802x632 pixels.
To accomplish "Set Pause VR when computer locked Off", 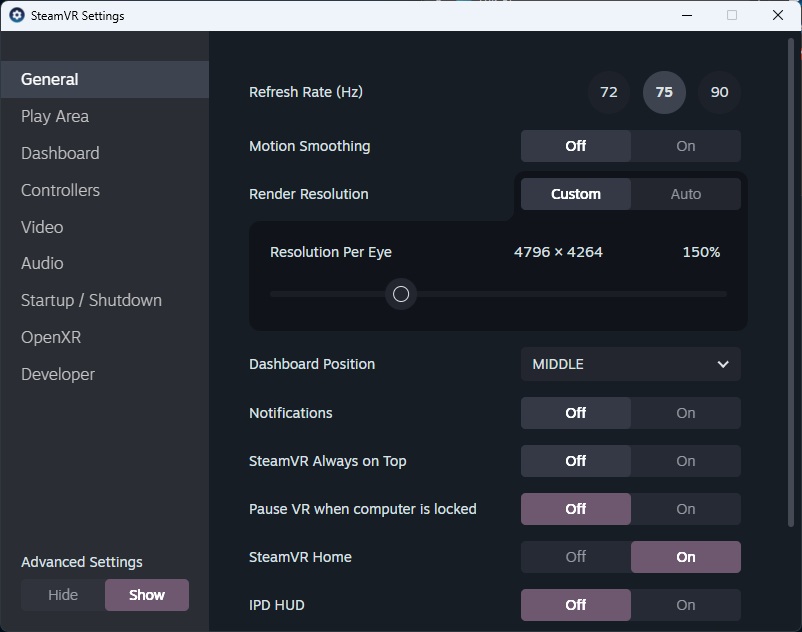I will (x=576, y=509).
